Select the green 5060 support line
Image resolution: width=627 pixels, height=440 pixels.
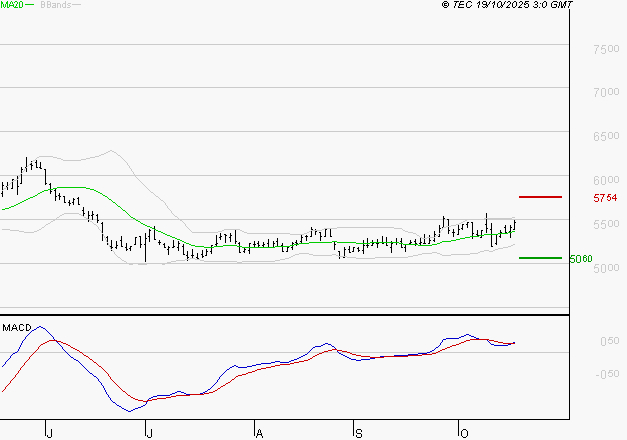coord(540,258)
